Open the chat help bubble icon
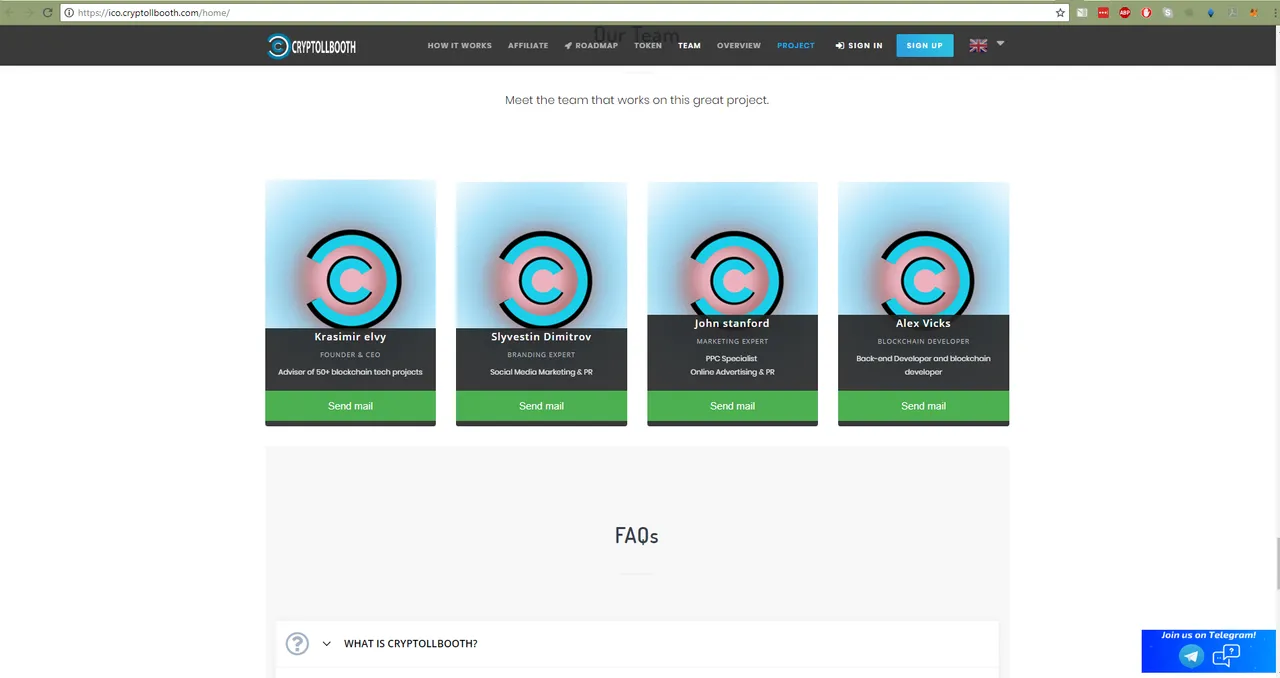The height and width of the screenshot is (678, 1280). 1226,656
